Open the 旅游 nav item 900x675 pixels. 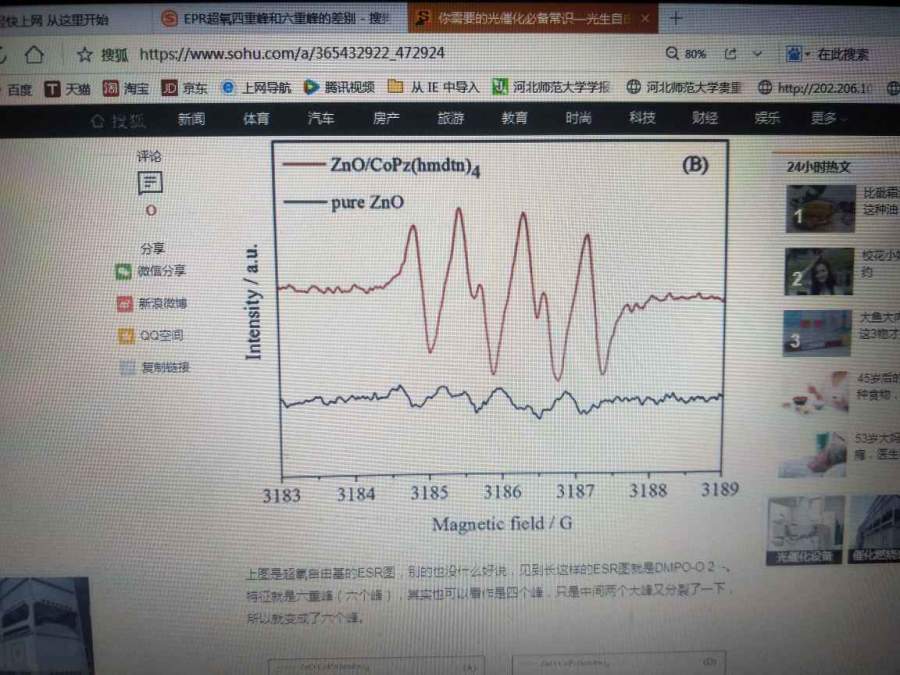click(450, 118)
